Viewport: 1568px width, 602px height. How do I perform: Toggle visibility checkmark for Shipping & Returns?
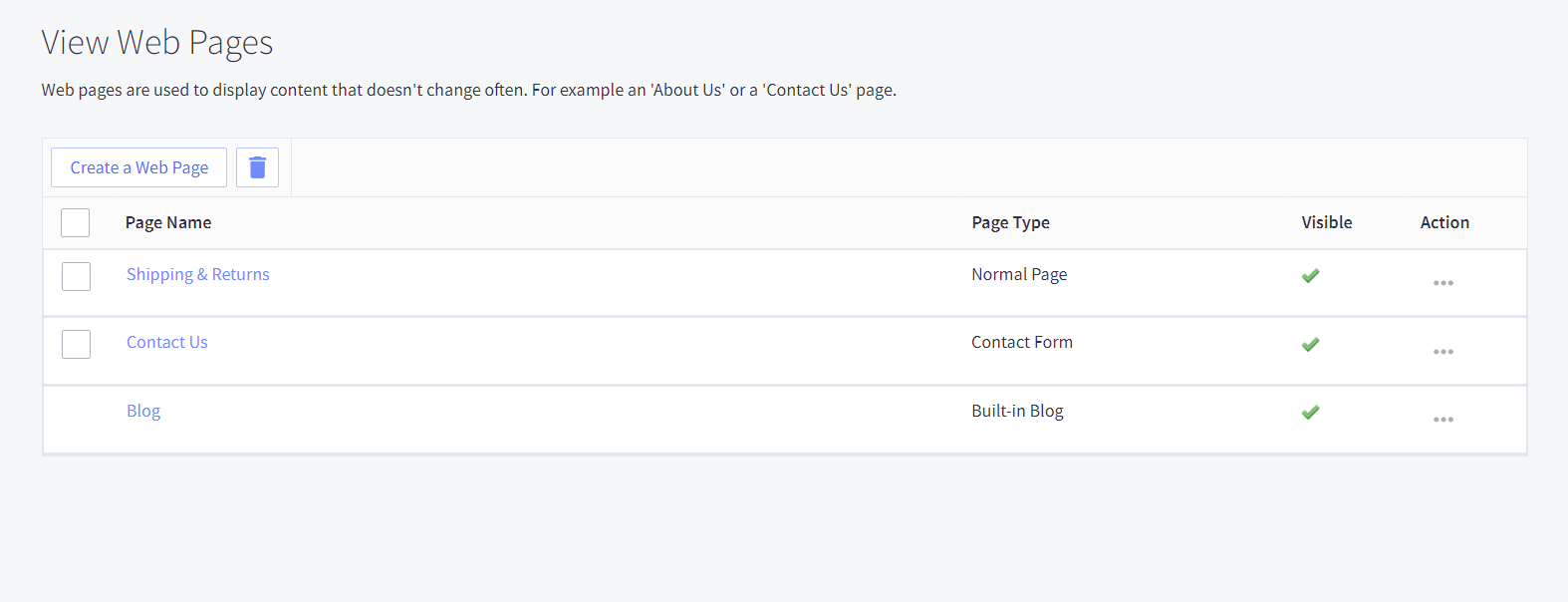tap(1310, 276)
